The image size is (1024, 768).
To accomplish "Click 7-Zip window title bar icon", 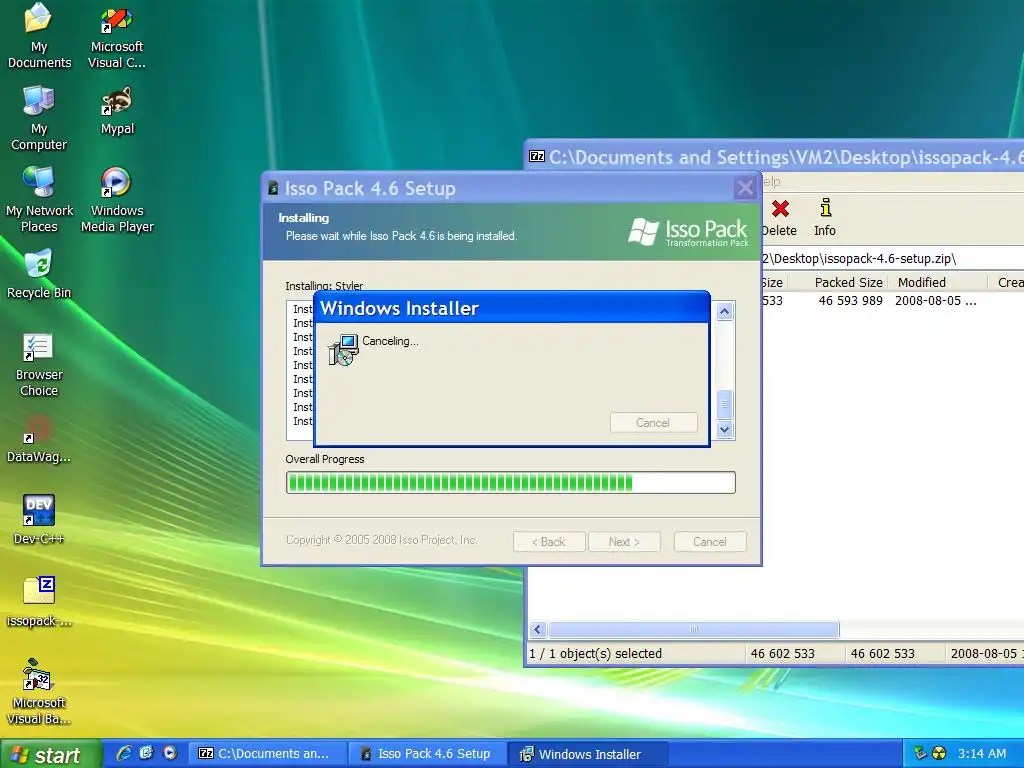I will [537, 156].
